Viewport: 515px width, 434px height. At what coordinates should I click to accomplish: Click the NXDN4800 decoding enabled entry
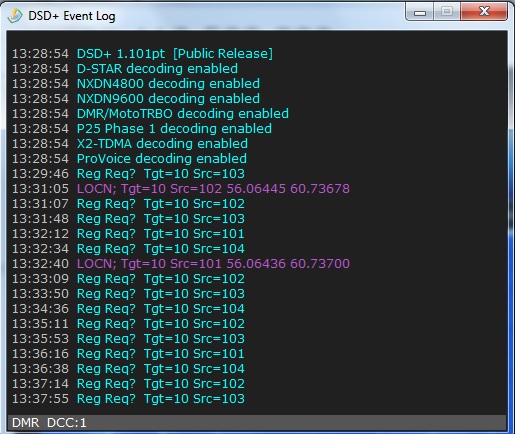pyautogui.click(x=136, y=84)
